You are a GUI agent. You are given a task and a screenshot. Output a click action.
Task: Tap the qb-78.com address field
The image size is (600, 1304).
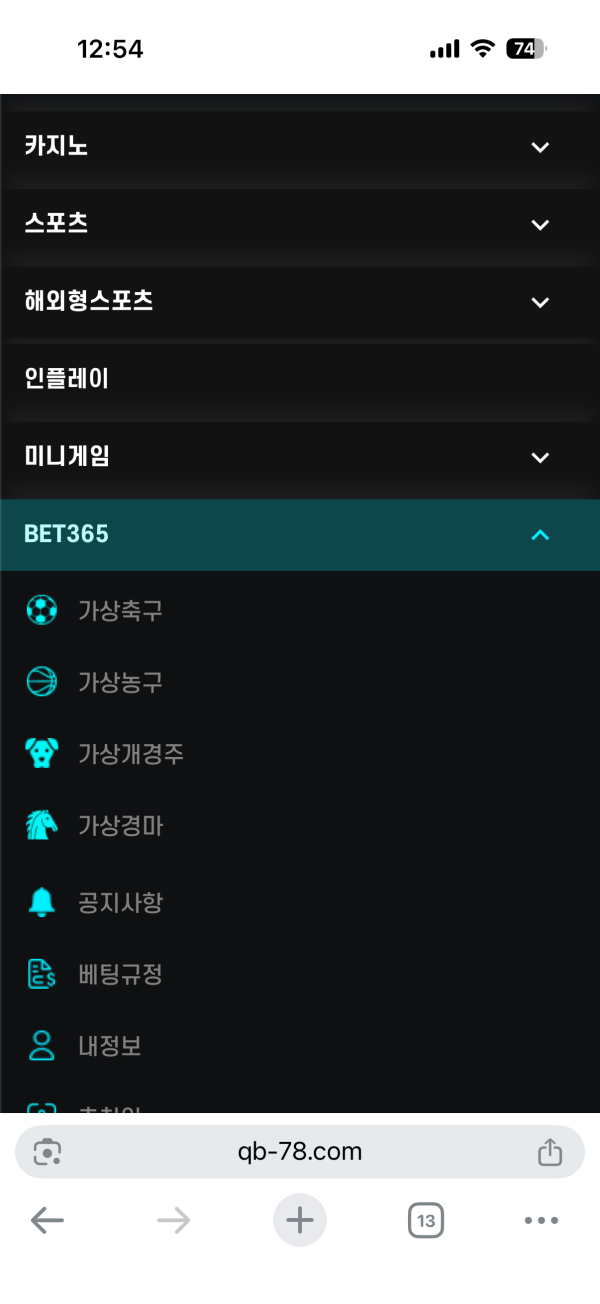[300, 1152]
